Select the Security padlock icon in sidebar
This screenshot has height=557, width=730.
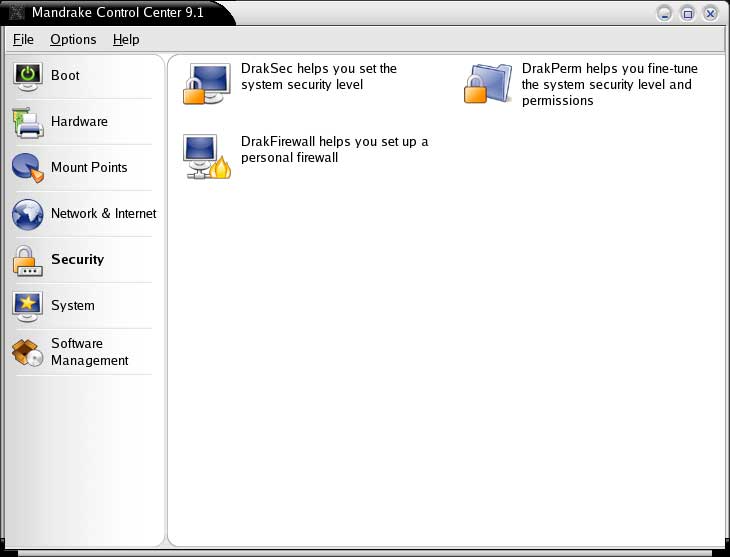click(28, 260)
